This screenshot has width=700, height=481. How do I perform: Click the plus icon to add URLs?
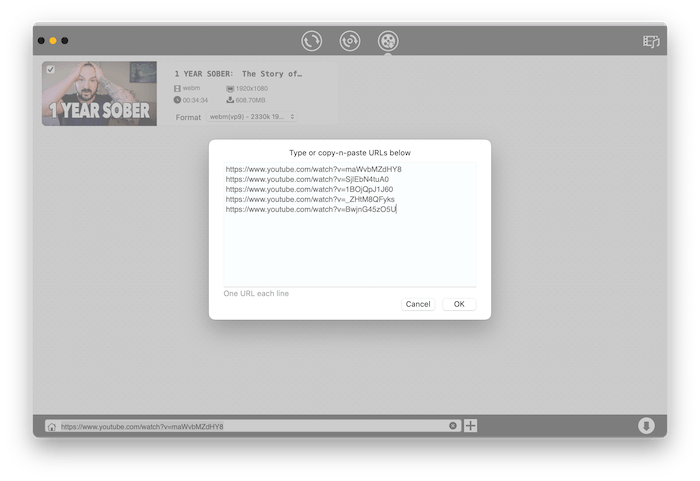tap(470, 426)
